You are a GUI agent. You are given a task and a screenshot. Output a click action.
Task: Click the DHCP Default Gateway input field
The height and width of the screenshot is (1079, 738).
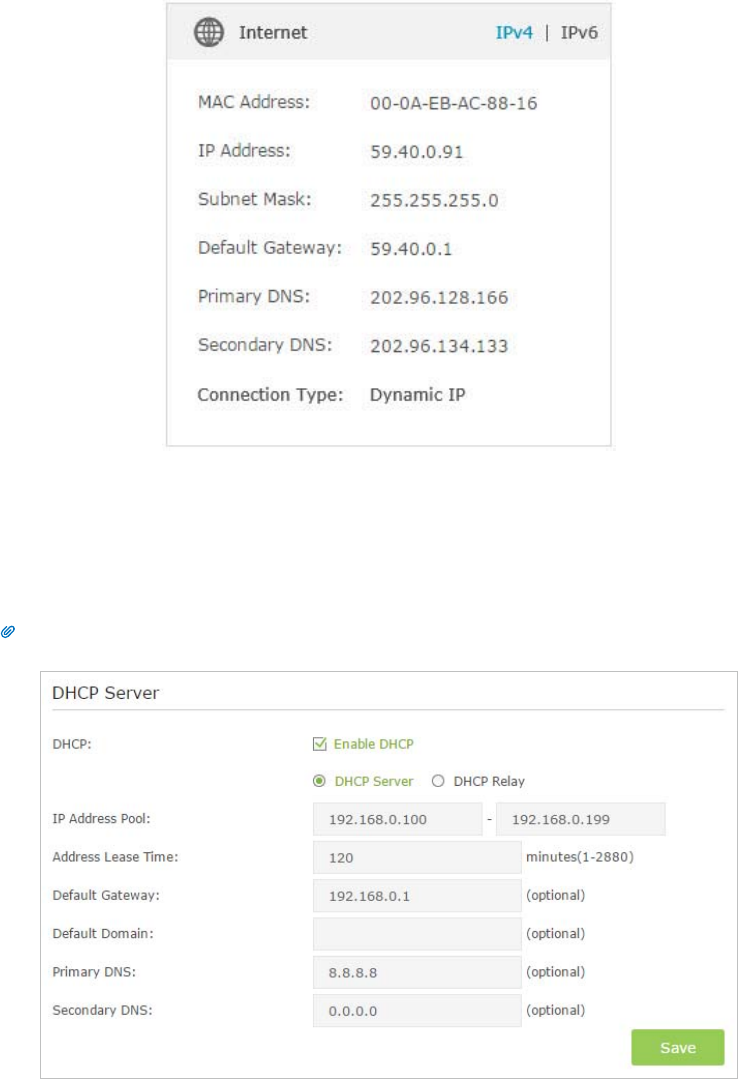point(417,896)
